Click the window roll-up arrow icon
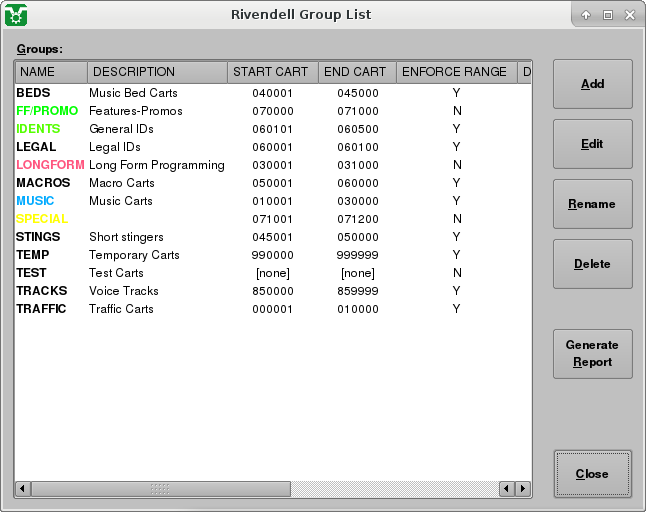 pos(586,15)
